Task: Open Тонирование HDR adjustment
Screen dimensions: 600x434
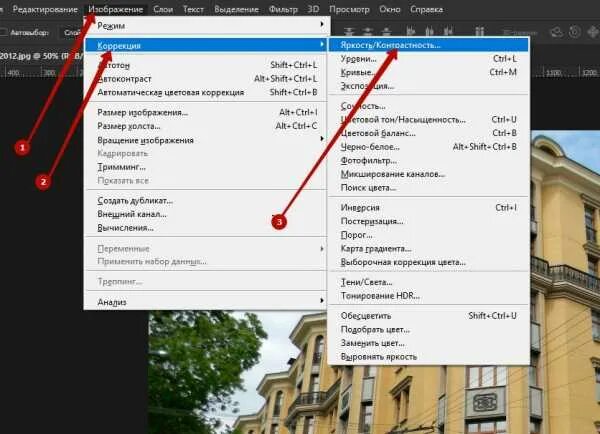Action: (x=429, y=295)
